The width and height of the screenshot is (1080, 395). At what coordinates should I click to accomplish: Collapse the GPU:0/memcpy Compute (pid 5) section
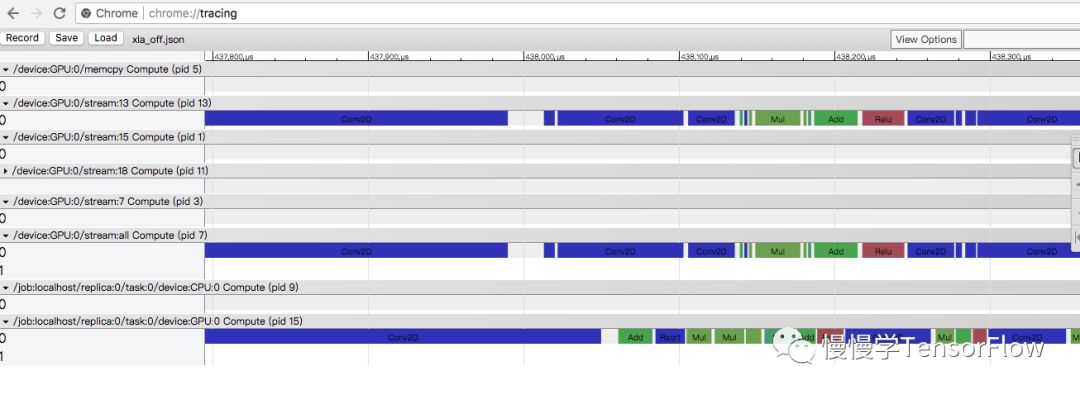[6, 70]
